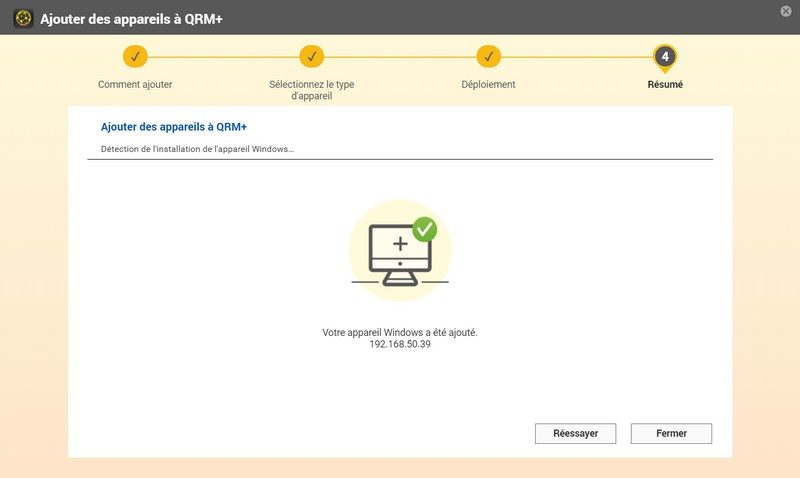Click the 'Résumé' step label
The height and width of the screenshot is (478, 800).
pos(665,85)
